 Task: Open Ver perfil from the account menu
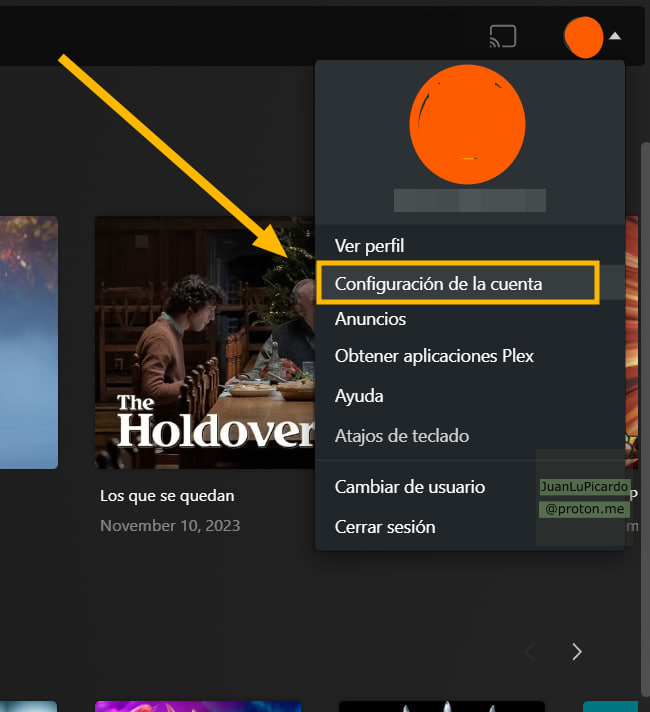click(369, 245)
